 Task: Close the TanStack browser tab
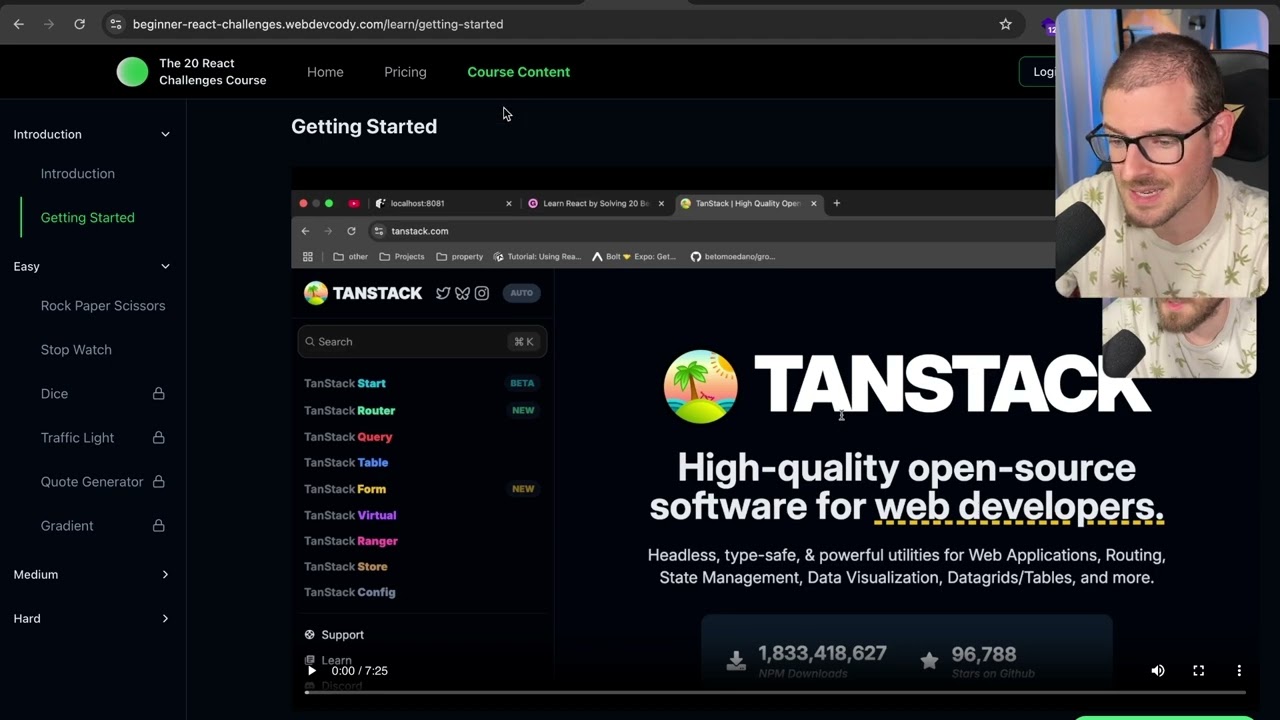[813, 203]
